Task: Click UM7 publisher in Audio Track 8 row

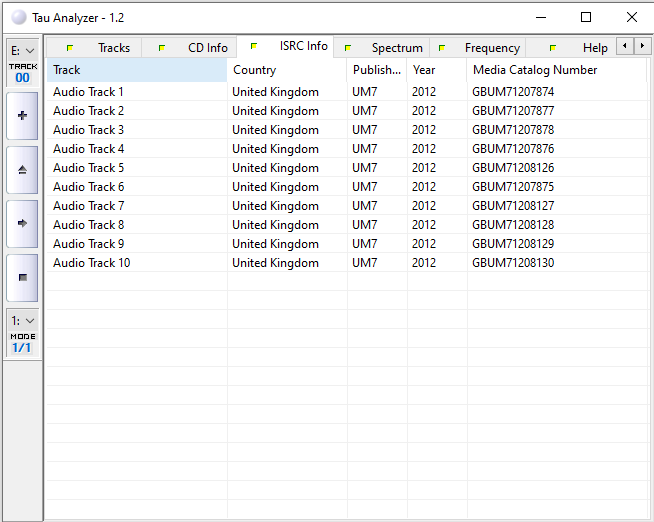Action: (365, 225)
